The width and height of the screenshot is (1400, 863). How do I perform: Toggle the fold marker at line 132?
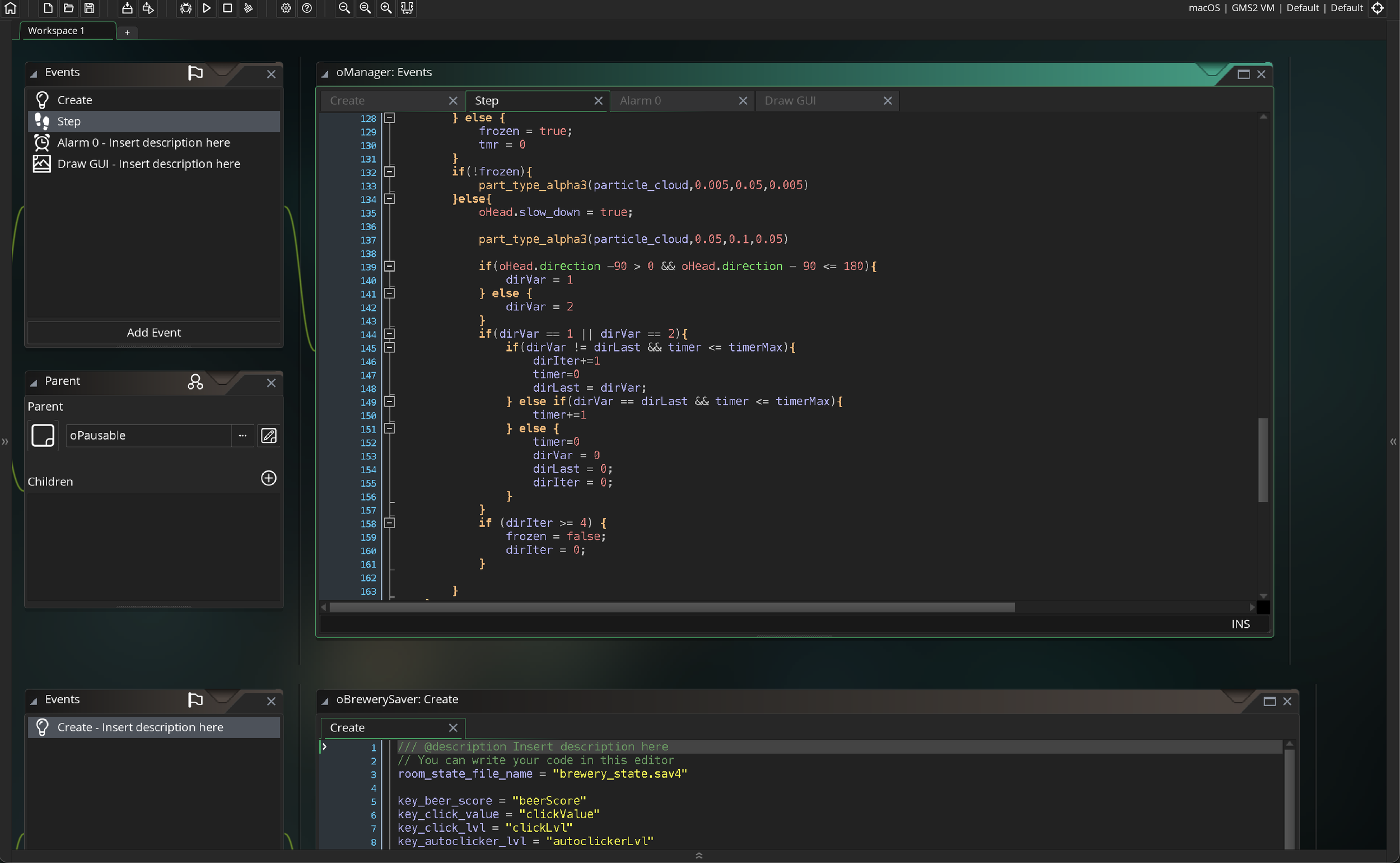point(389,172)
